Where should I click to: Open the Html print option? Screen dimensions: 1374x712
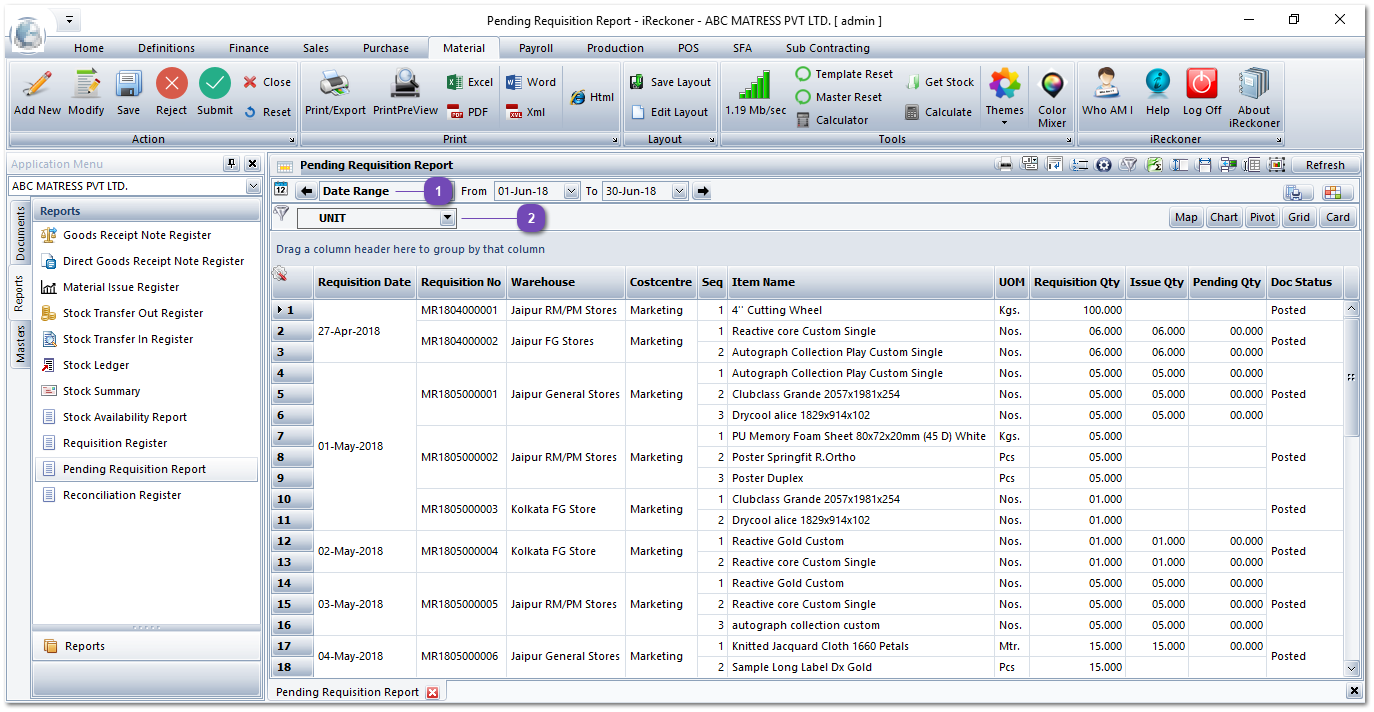[x=592, y=97]
